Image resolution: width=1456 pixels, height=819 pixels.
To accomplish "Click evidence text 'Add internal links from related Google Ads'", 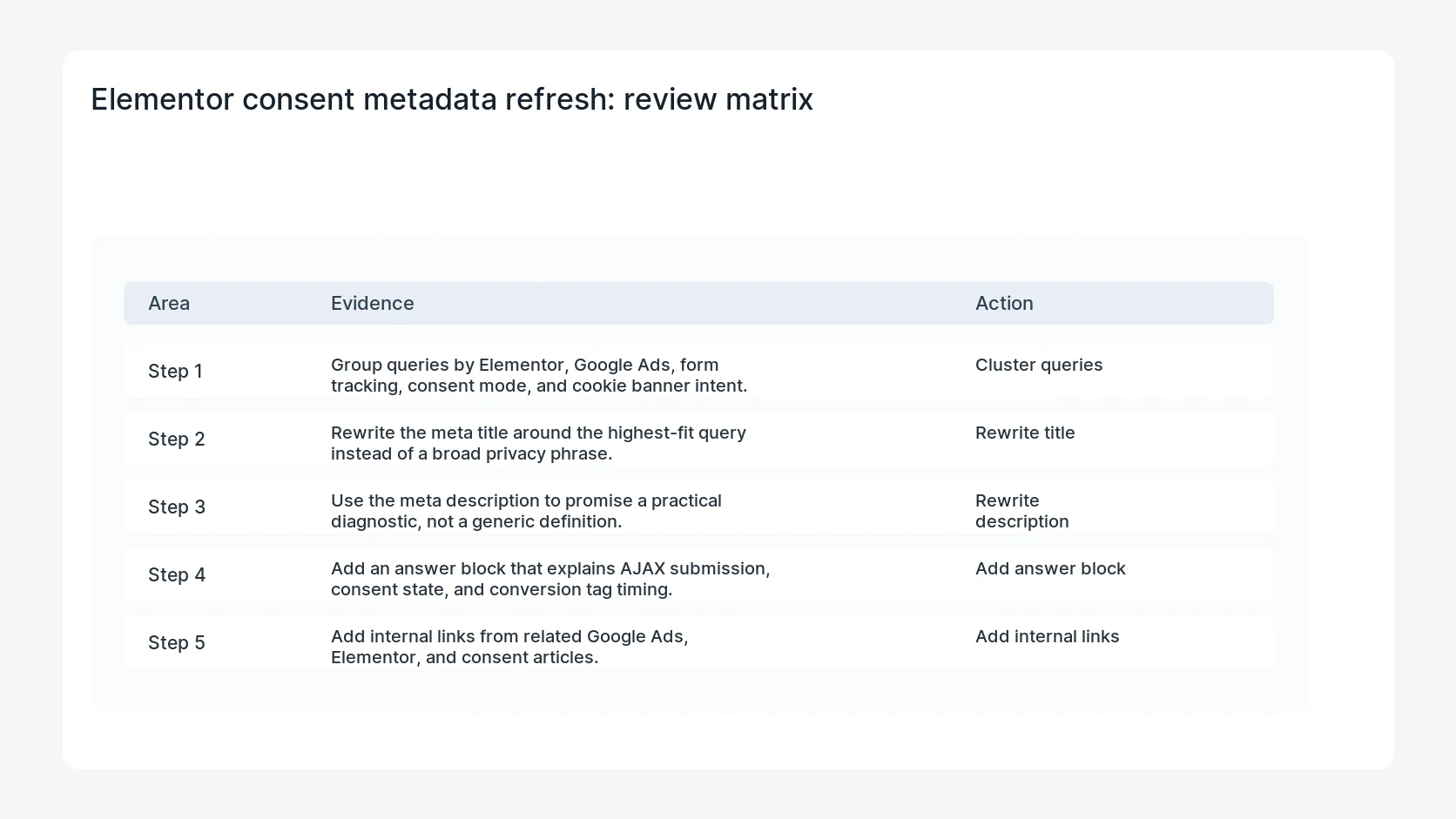I will [509, 636].
